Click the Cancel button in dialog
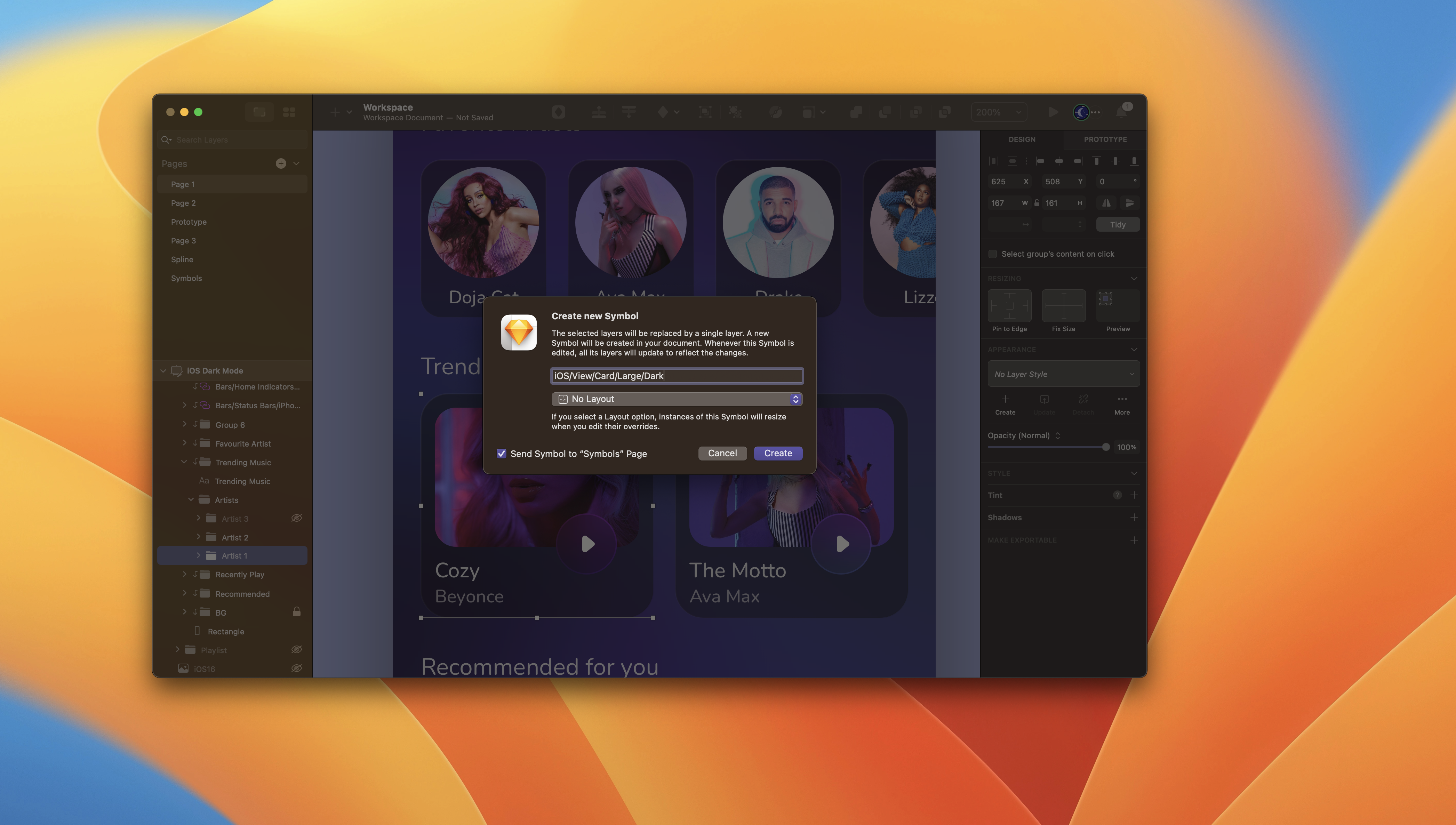This screenshot has height=825, width=1456. pos(722,453)
